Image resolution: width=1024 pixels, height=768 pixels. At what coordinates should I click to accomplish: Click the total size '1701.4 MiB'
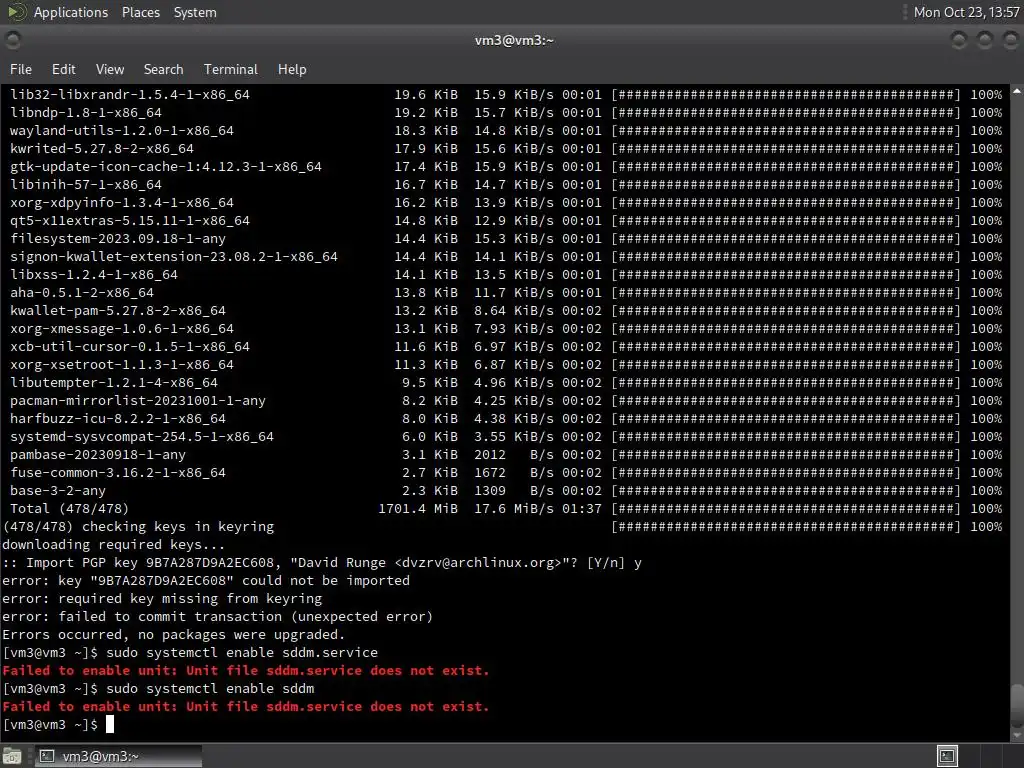point(418,509)
